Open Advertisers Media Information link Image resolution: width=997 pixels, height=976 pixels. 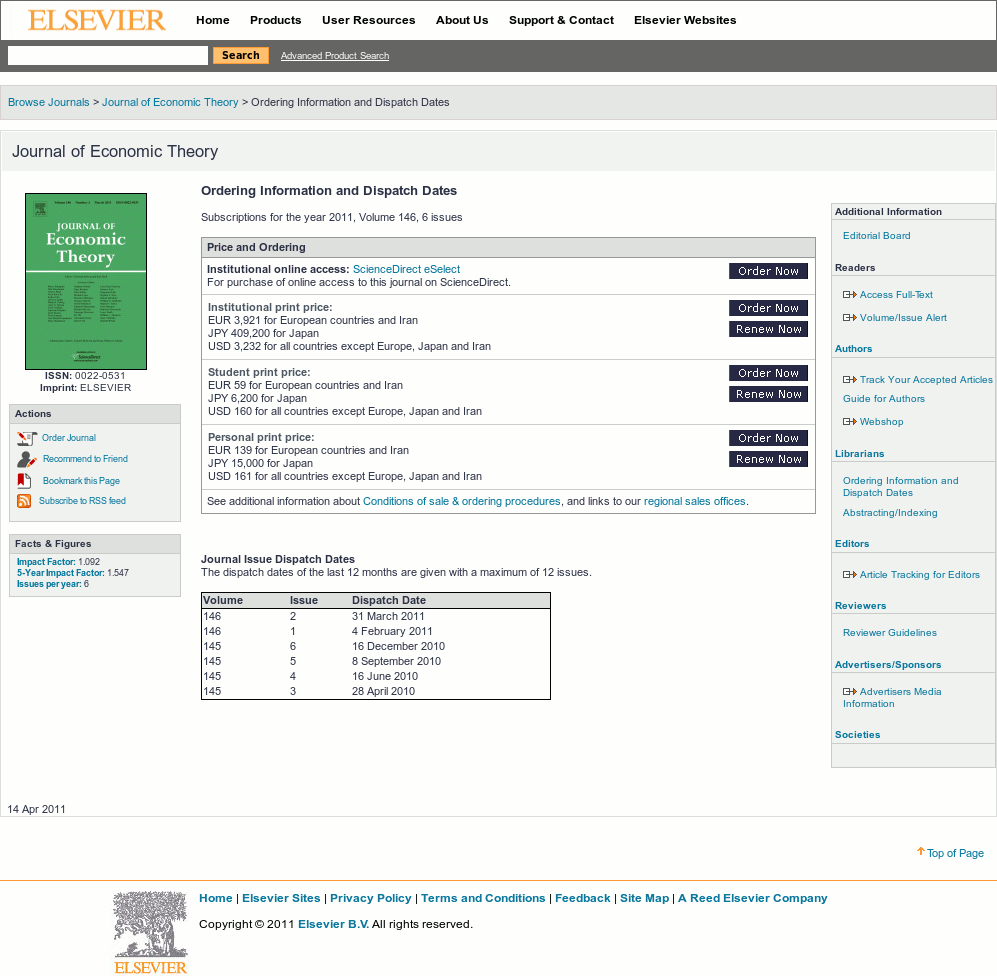[x=892, y=698]
